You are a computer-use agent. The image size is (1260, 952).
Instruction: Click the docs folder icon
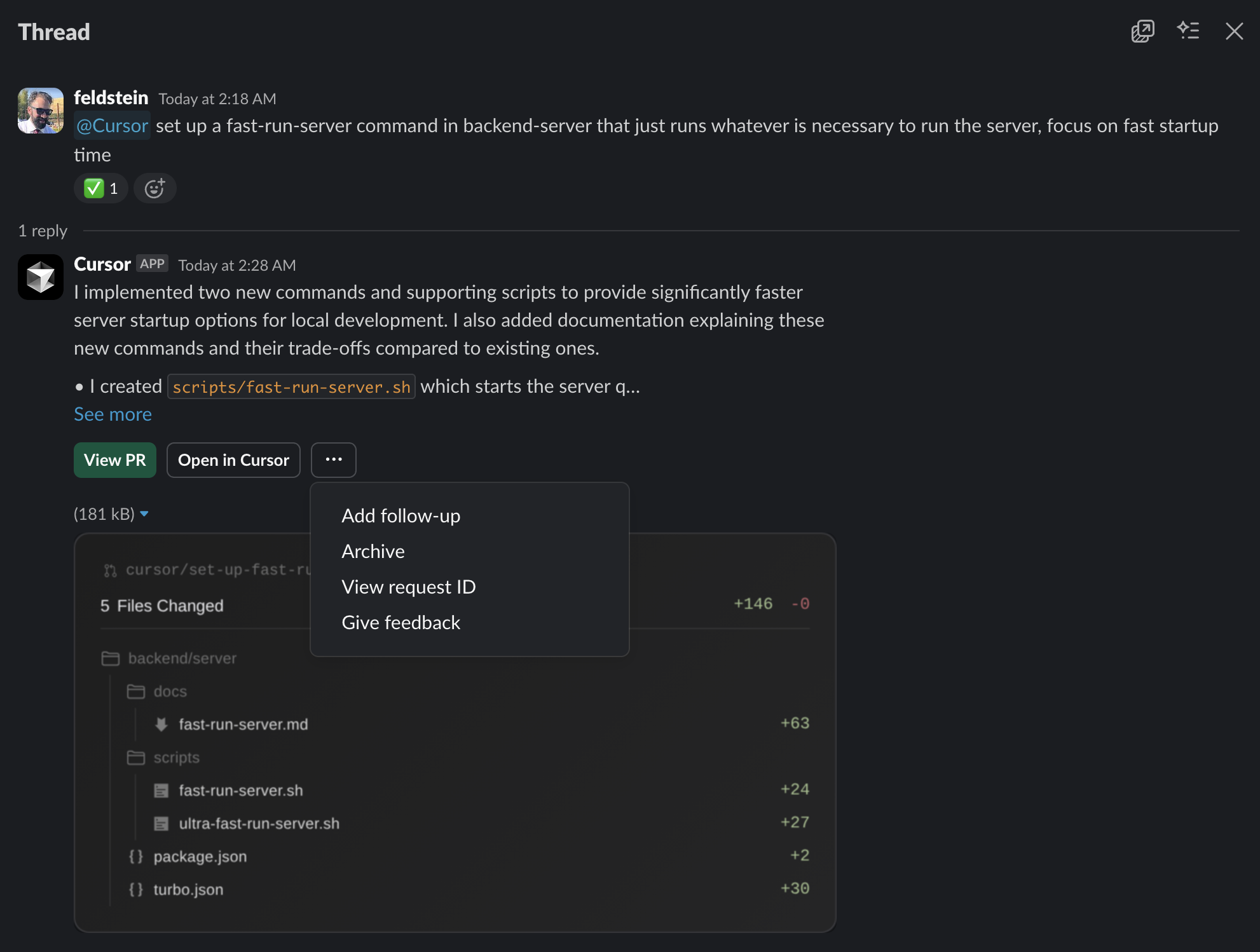click(x=136, y=691)
